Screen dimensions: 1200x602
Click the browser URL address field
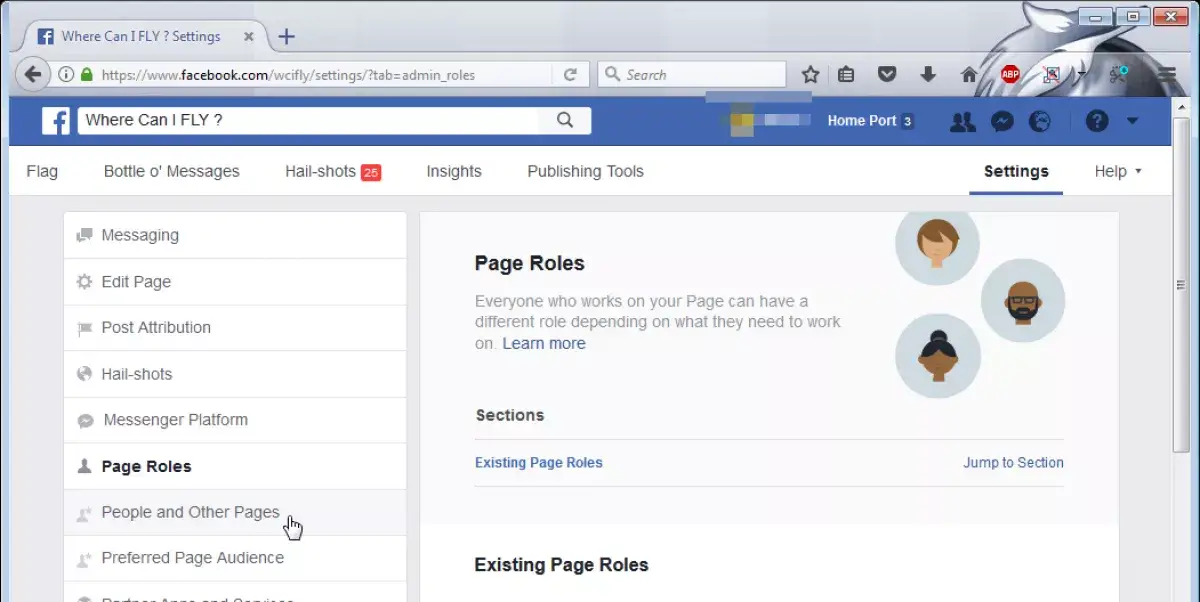coord(321,75)
